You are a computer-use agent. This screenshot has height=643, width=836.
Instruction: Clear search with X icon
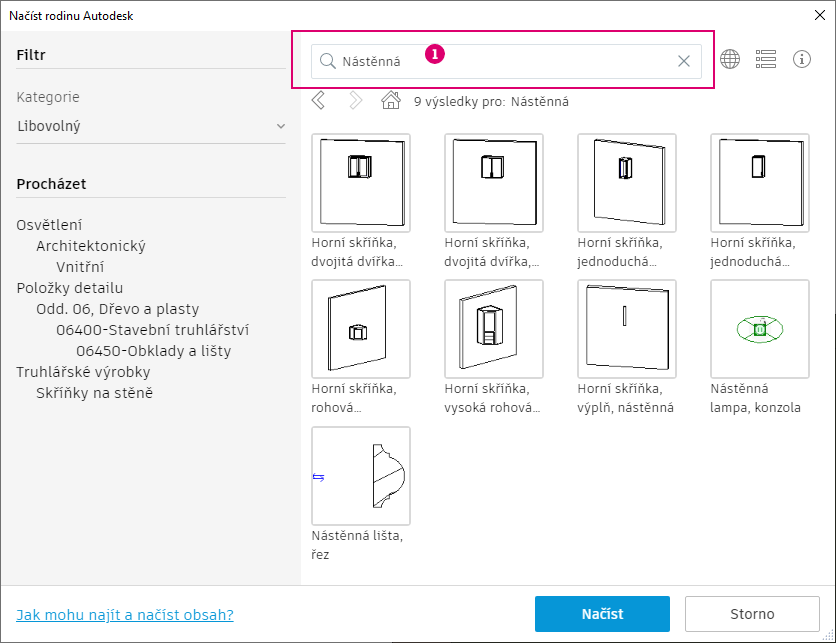tap(684, 61)
